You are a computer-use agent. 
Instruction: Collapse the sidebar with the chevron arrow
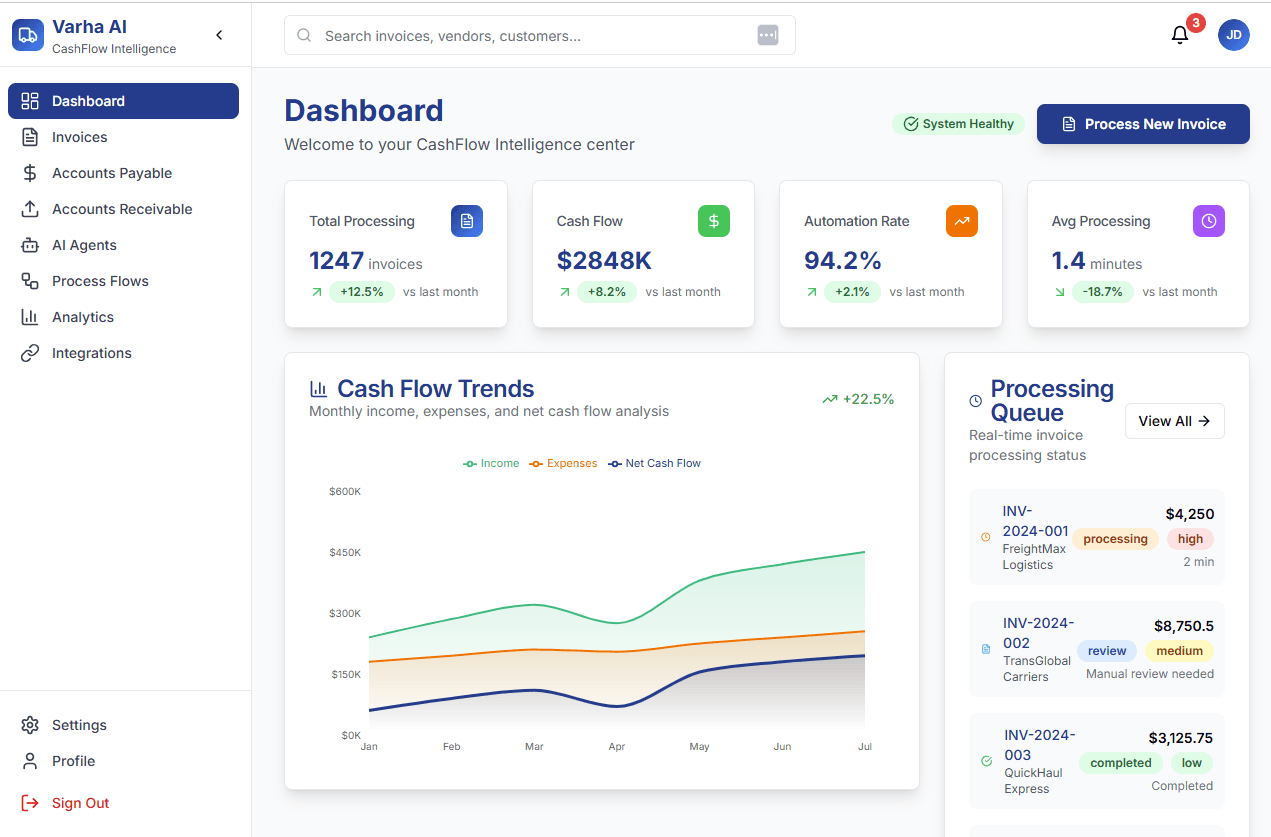(x=220, y=35)
